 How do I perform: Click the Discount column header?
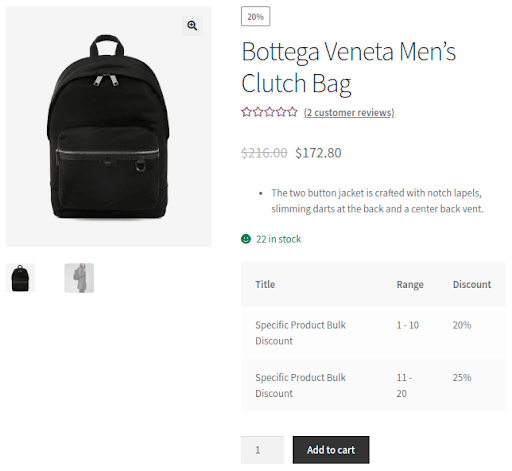(x=472, y=284)
